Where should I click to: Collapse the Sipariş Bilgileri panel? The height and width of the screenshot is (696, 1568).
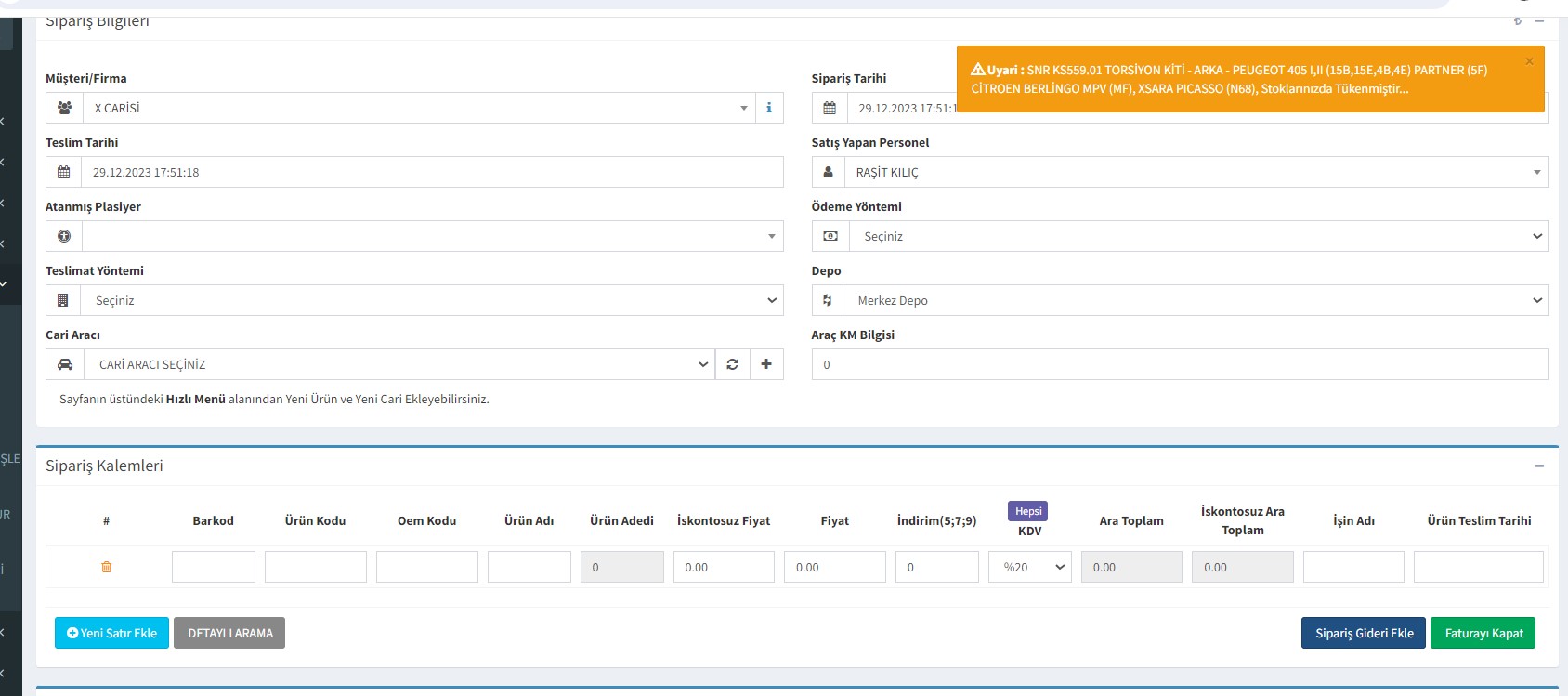[x=1539, y=20]
